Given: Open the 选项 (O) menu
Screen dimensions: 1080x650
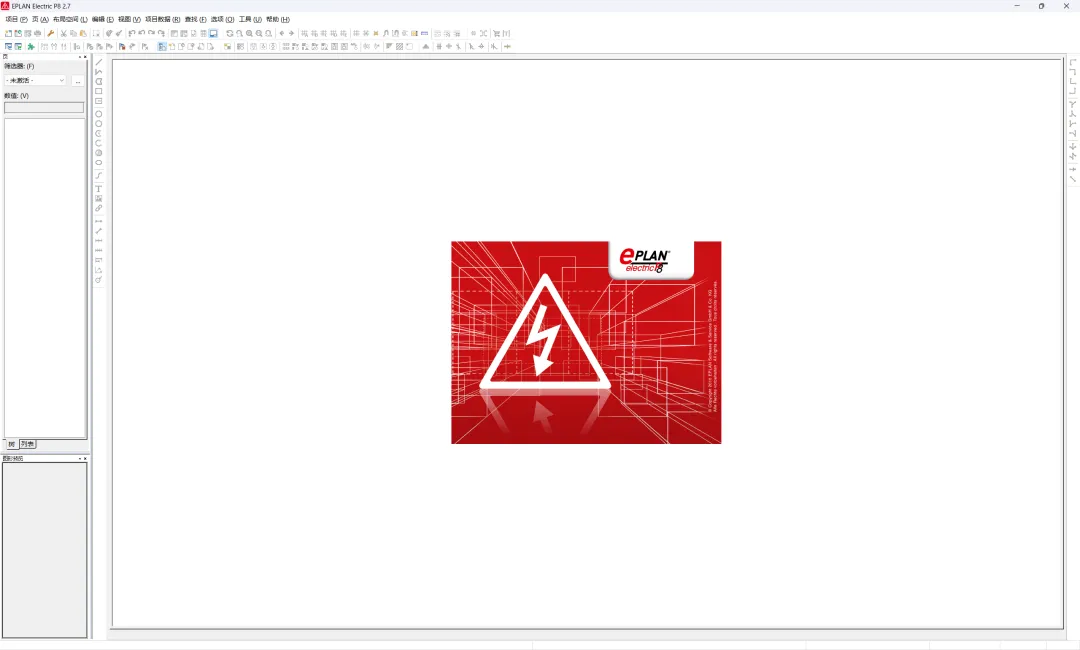Looking at the screenshot, I should [222, 19].
